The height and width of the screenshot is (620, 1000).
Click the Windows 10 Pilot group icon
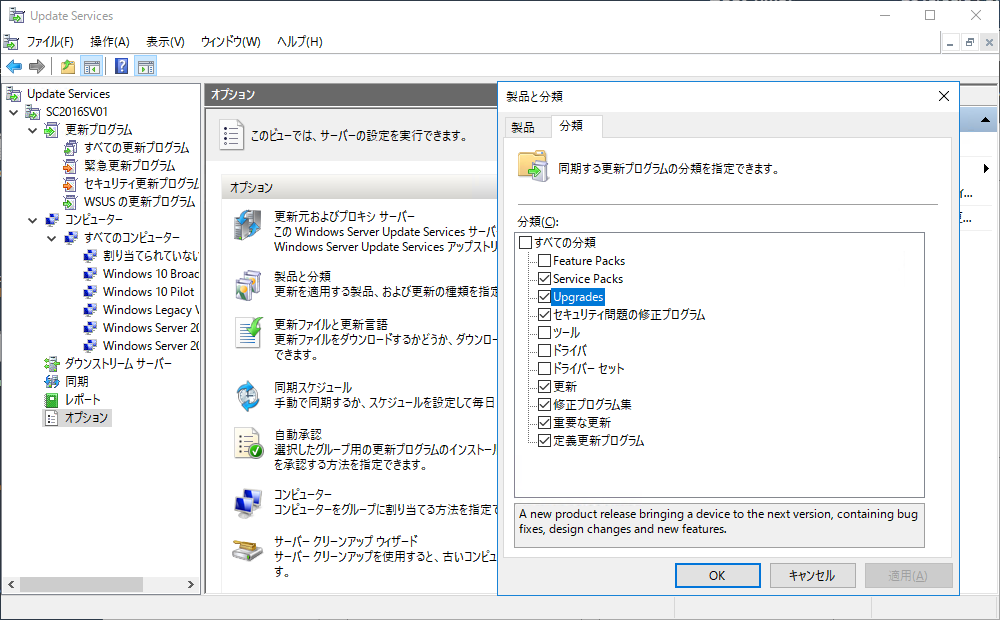(x=91, y=292)
